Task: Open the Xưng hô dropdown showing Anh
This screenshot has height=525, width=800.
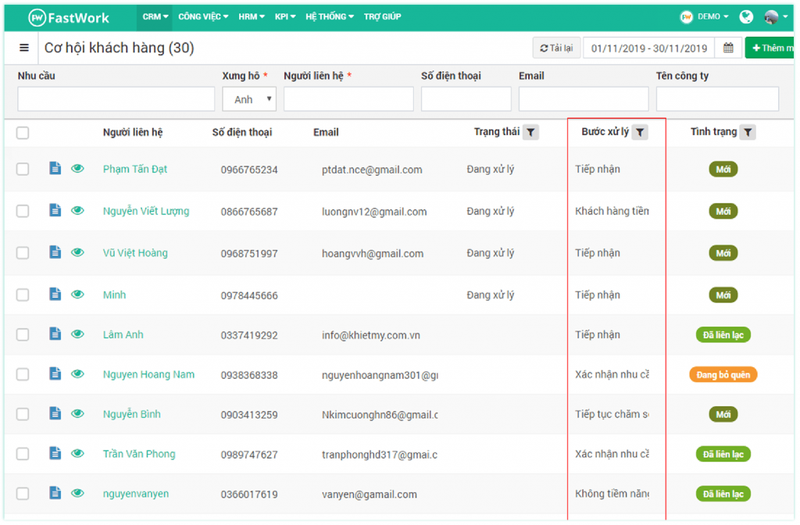Action: (249, 99)
